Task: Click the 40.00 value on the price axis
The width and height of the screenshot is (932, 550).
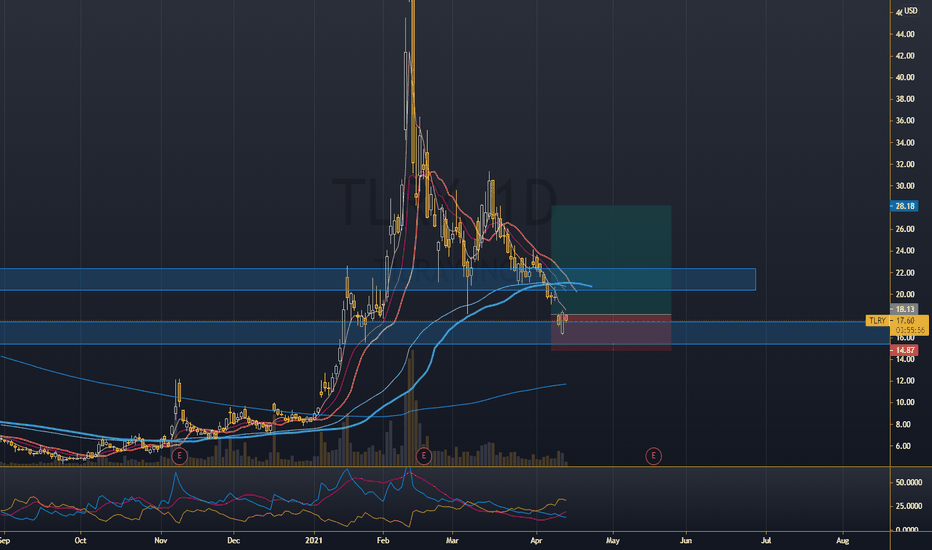Action: tap(905, 77)
